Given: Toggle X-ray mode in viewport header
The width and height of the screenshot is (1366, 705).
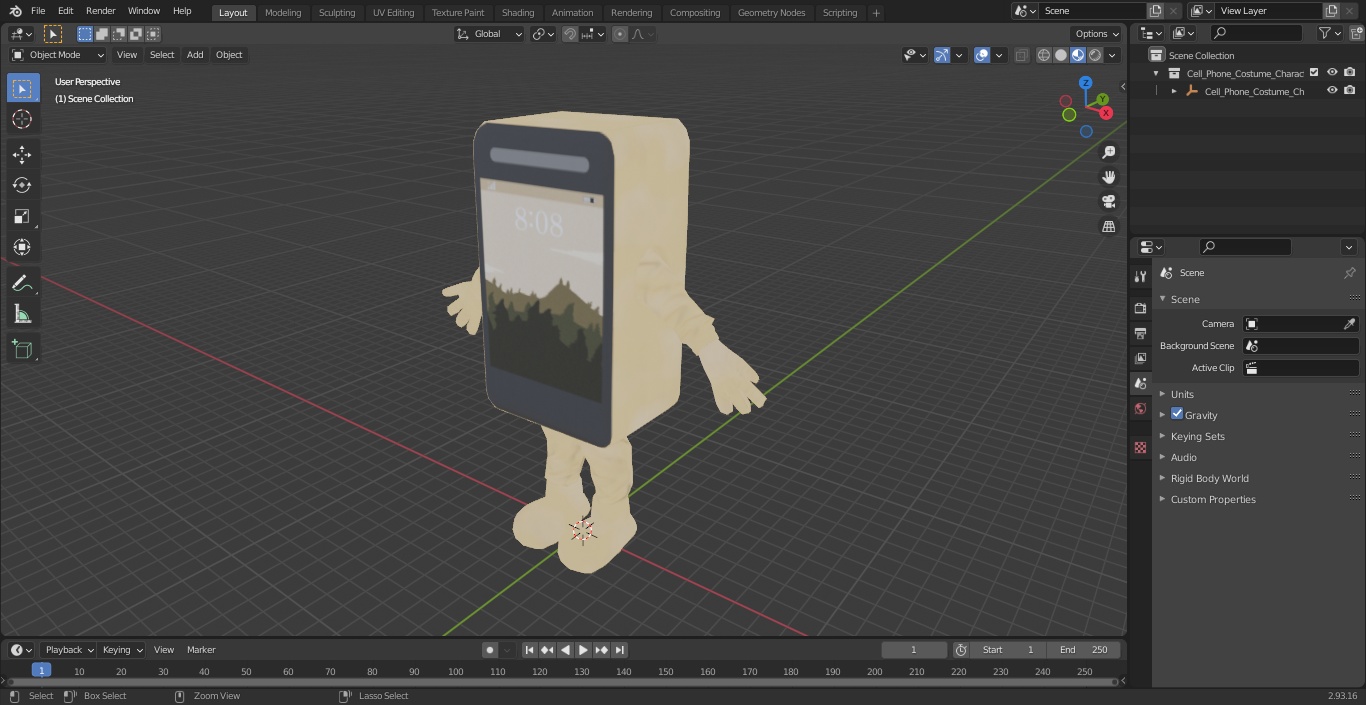Looking at the screenshot, I should (1021, 55).
